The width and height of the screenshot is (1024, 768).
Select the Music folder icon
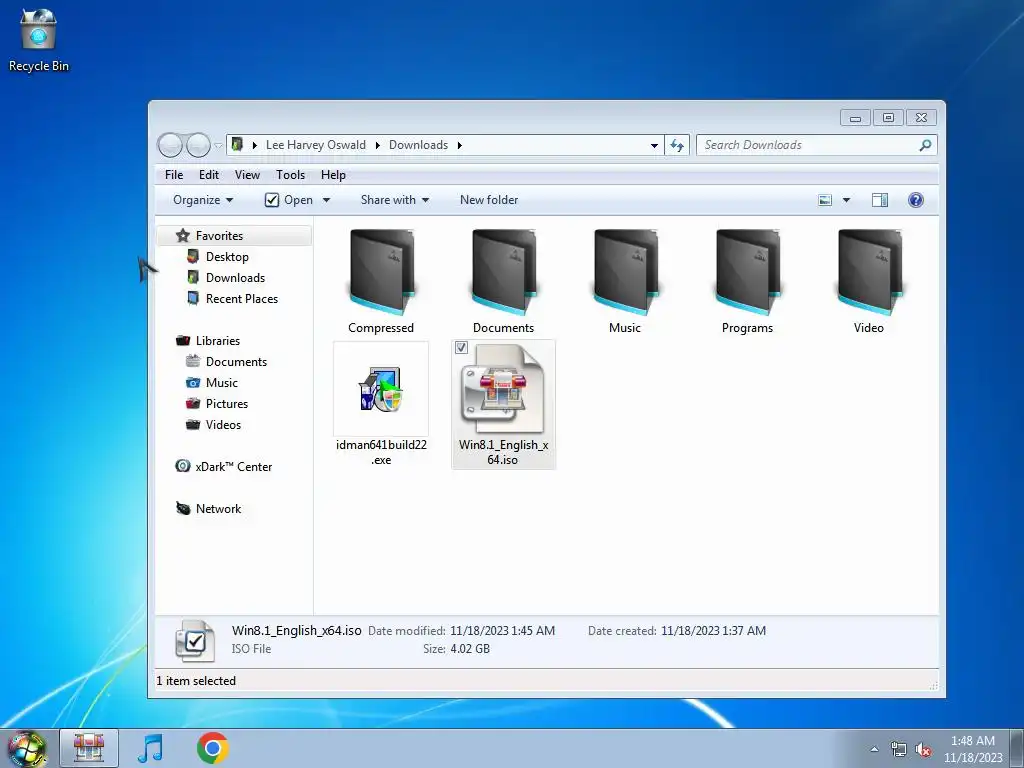click(625, 272)
